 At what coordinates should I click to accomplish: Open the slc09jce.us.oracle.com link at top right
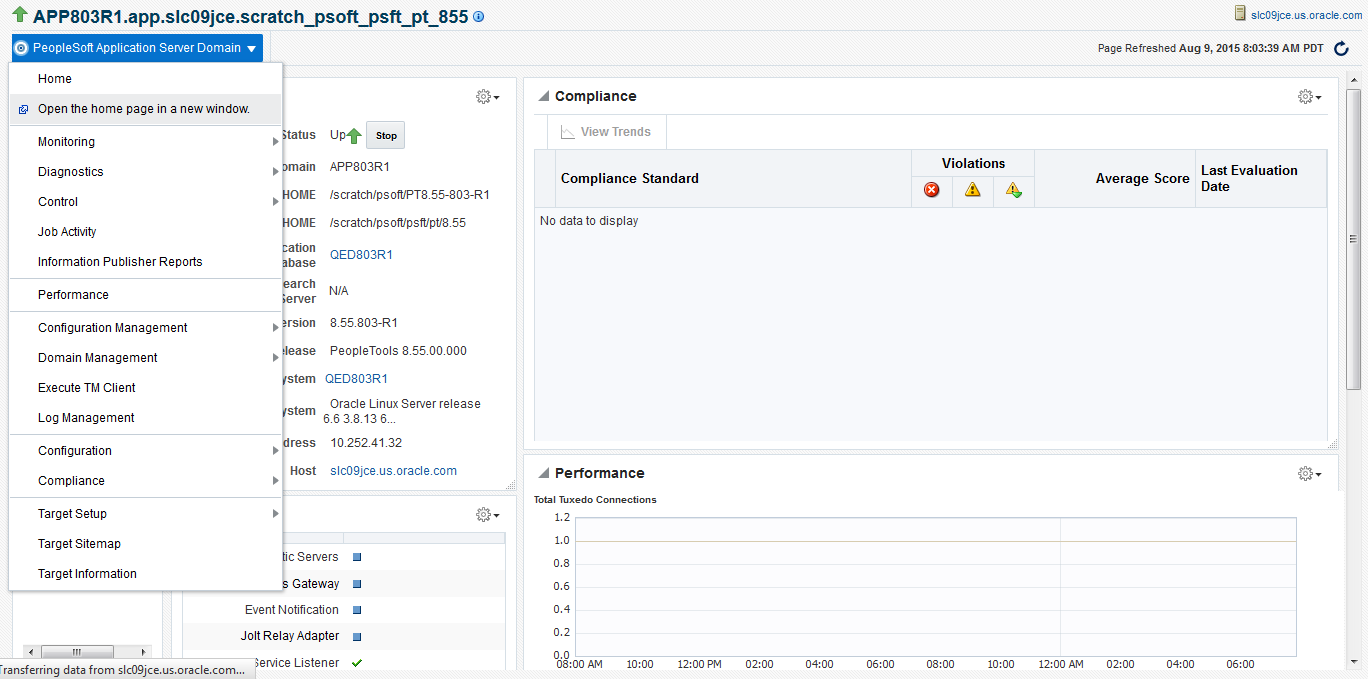pyautogui.click(x=1306, y=15)
